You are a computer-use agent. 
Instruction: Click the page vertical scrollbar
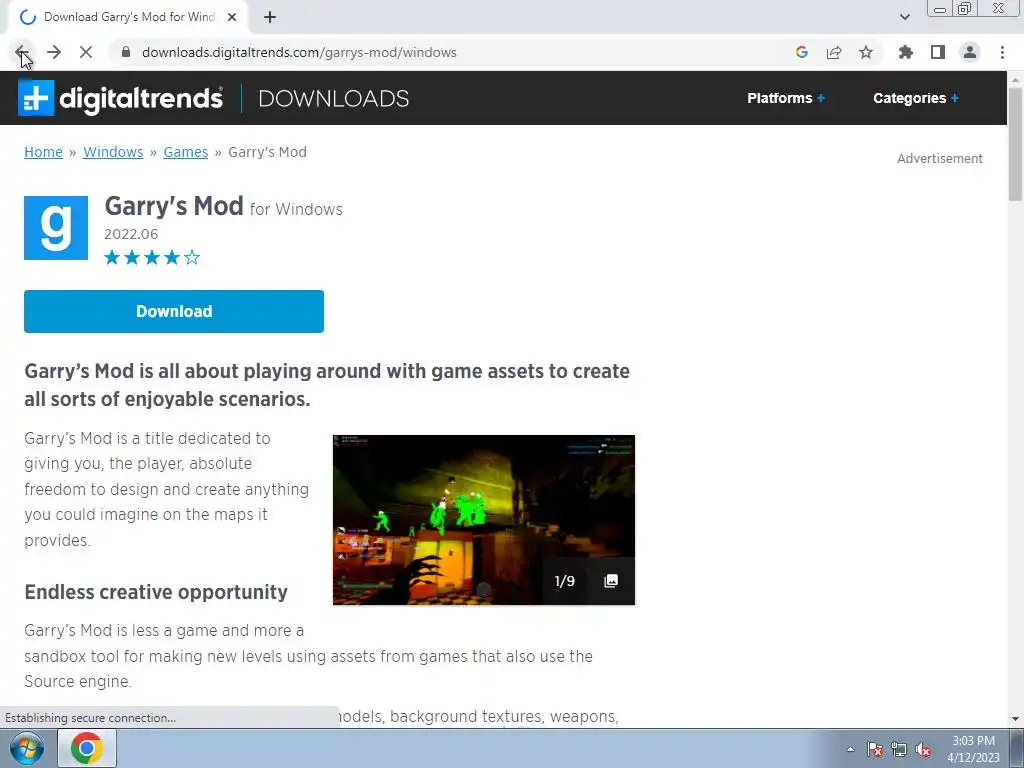tap(1015, 144)
